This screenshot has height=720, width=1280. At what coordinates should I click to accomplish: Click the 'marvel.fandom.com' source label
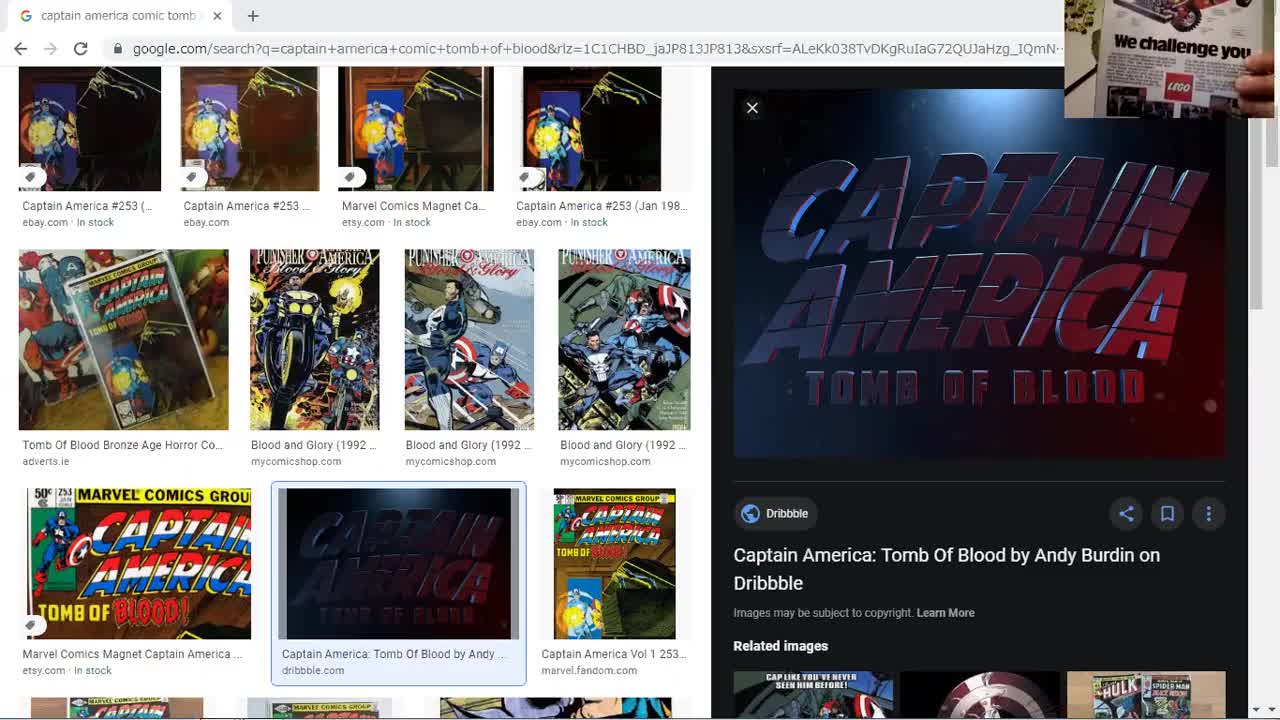[589, 671]
